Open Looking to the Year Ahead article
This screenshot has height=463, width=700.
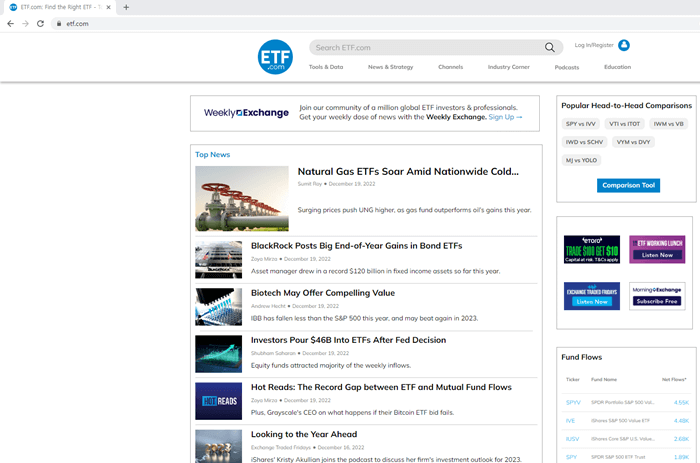[x=304, y=434]
